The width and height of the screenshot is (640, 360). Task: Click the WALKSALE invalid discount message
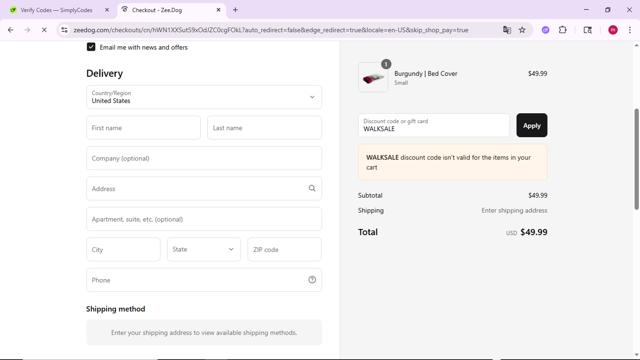point(452,162)
